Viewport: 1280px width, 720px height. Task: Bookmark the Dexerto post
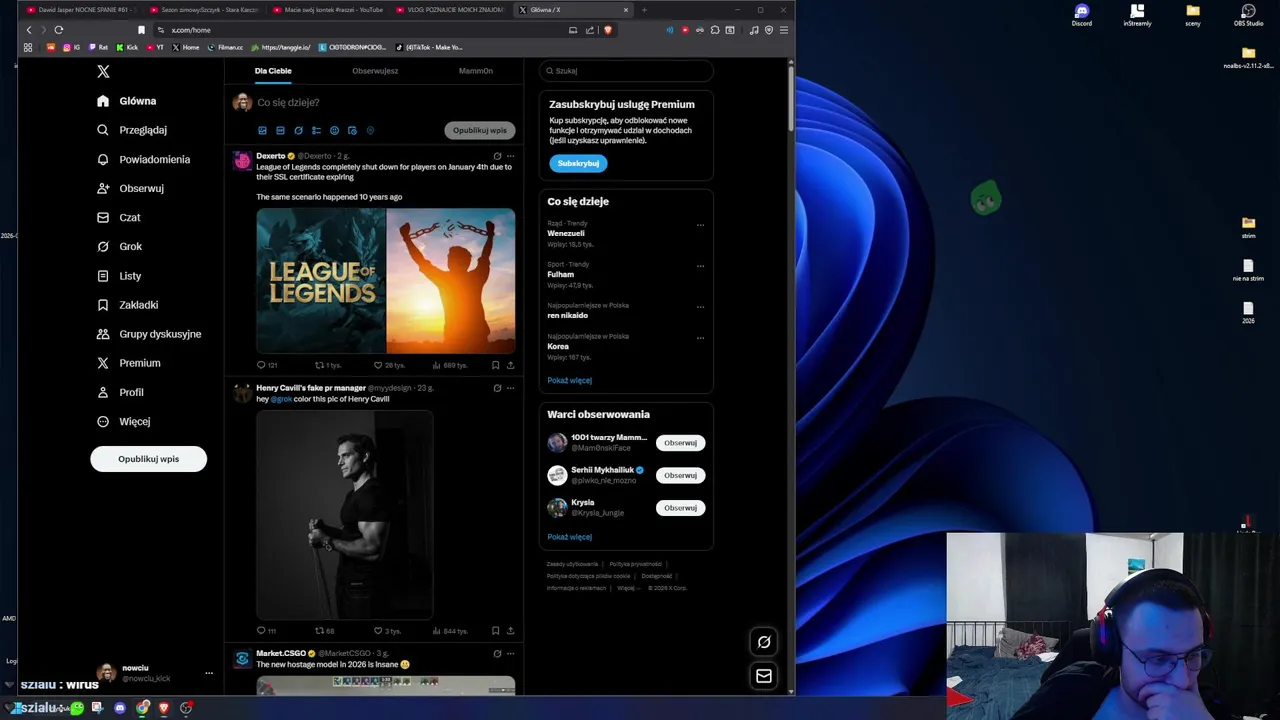495,365
